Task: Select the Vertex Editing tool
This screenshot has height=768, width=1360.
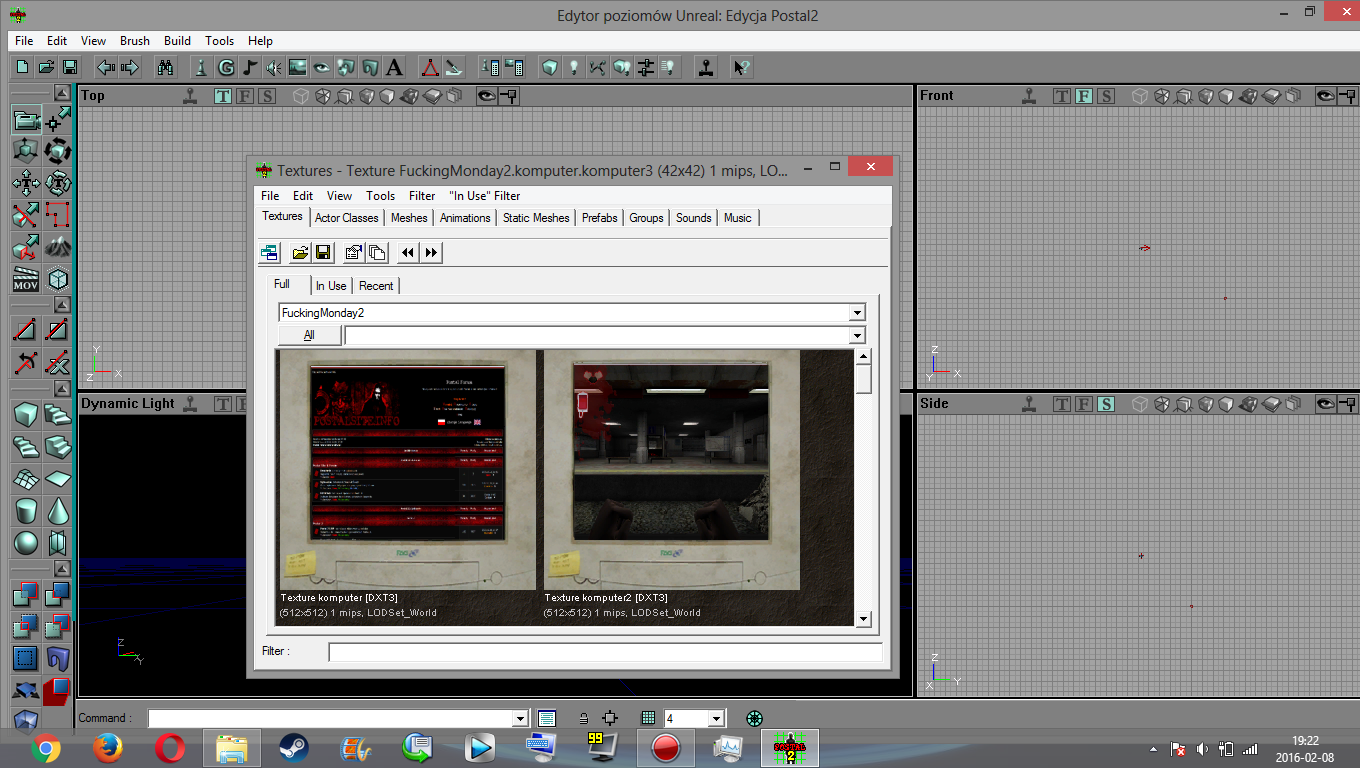Action: pos(58,120)
